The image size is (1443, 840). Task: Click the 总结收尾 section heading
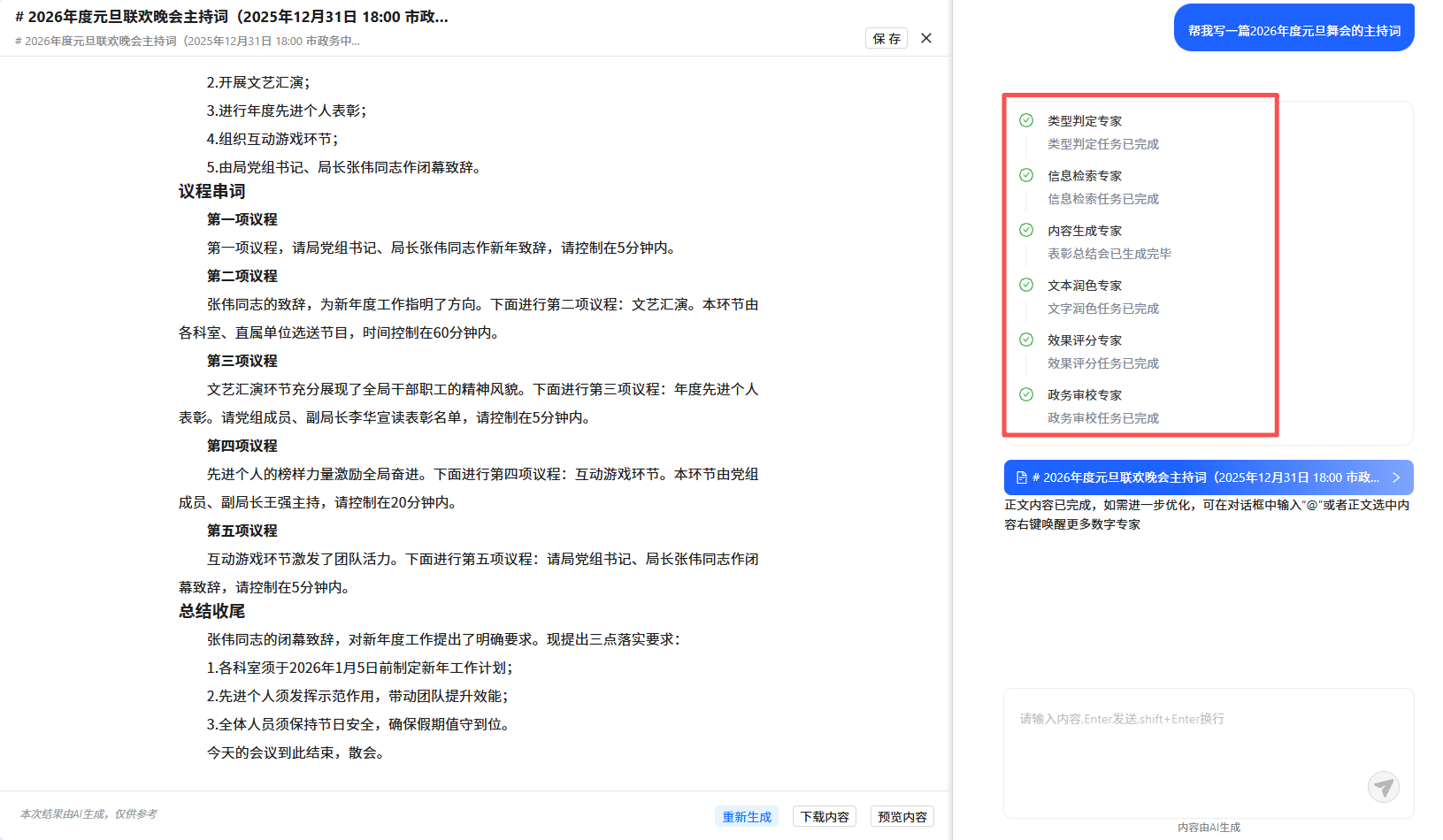(212, 611)
